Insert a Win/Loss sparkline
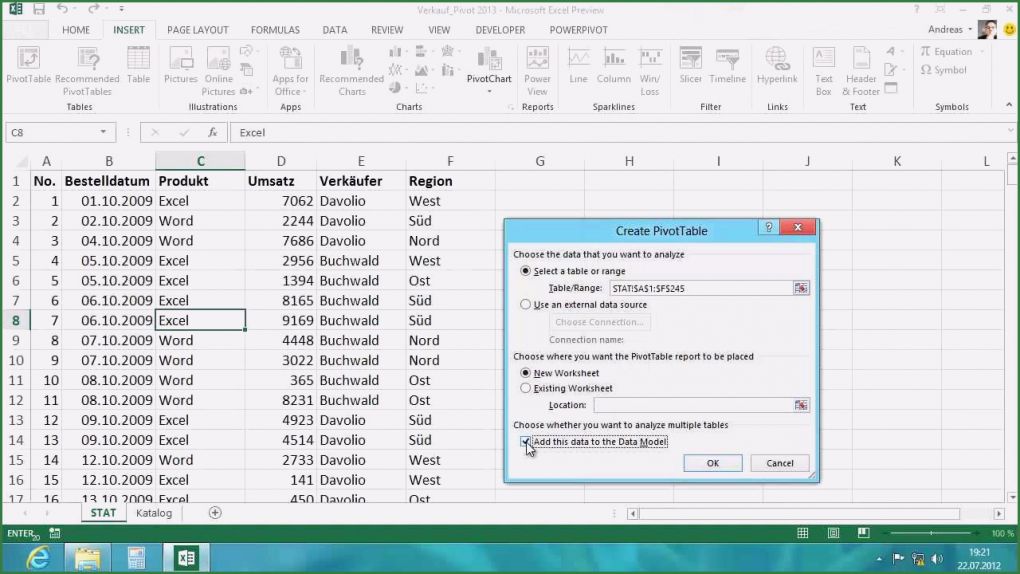 (x=650, y=71)
